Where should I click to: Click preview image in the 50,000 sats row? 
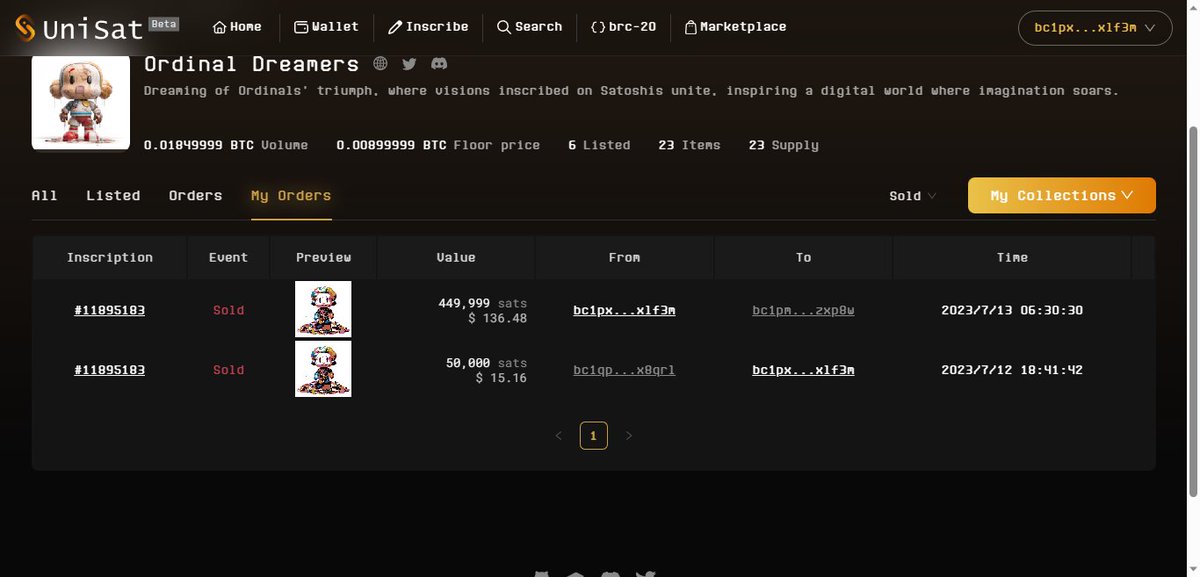point(323,369)
